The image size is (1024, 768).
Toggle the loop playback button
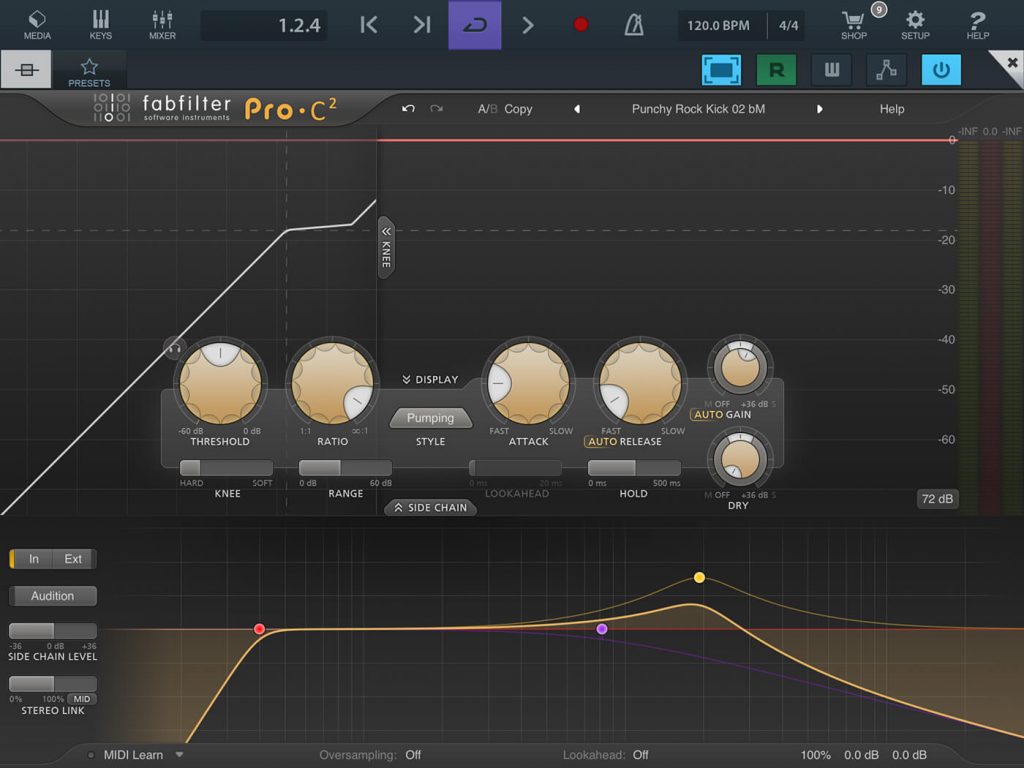coord(475,25)
